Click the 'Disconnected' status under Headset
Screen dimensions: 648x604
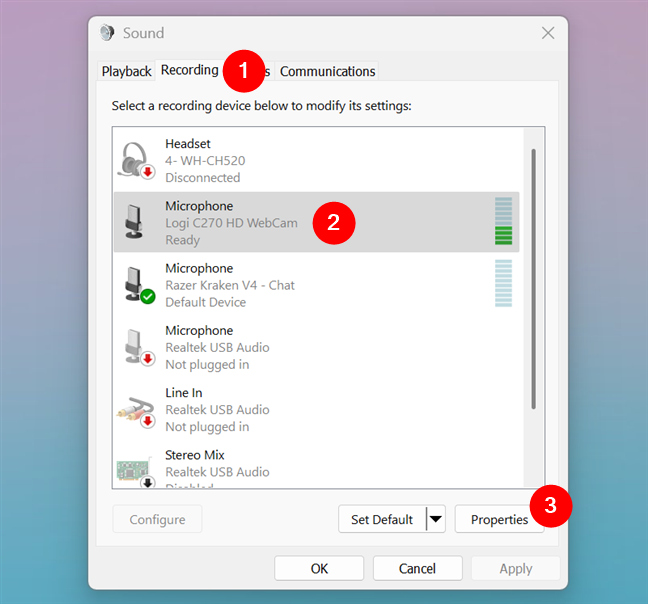(202, 178)
